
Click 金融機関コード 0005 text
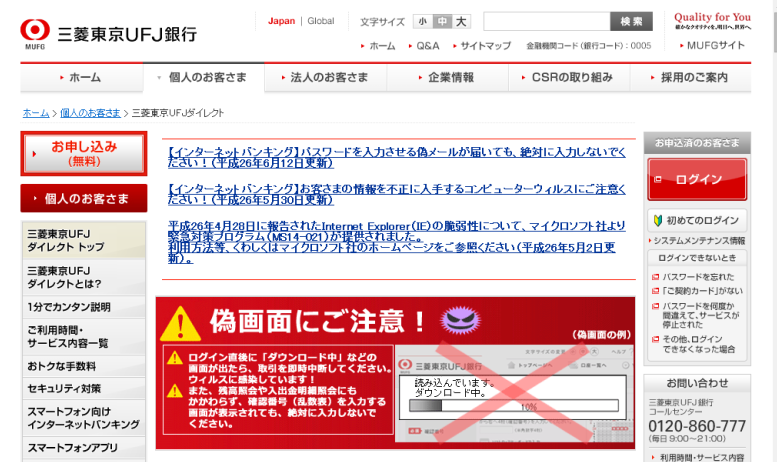(589, 46)
